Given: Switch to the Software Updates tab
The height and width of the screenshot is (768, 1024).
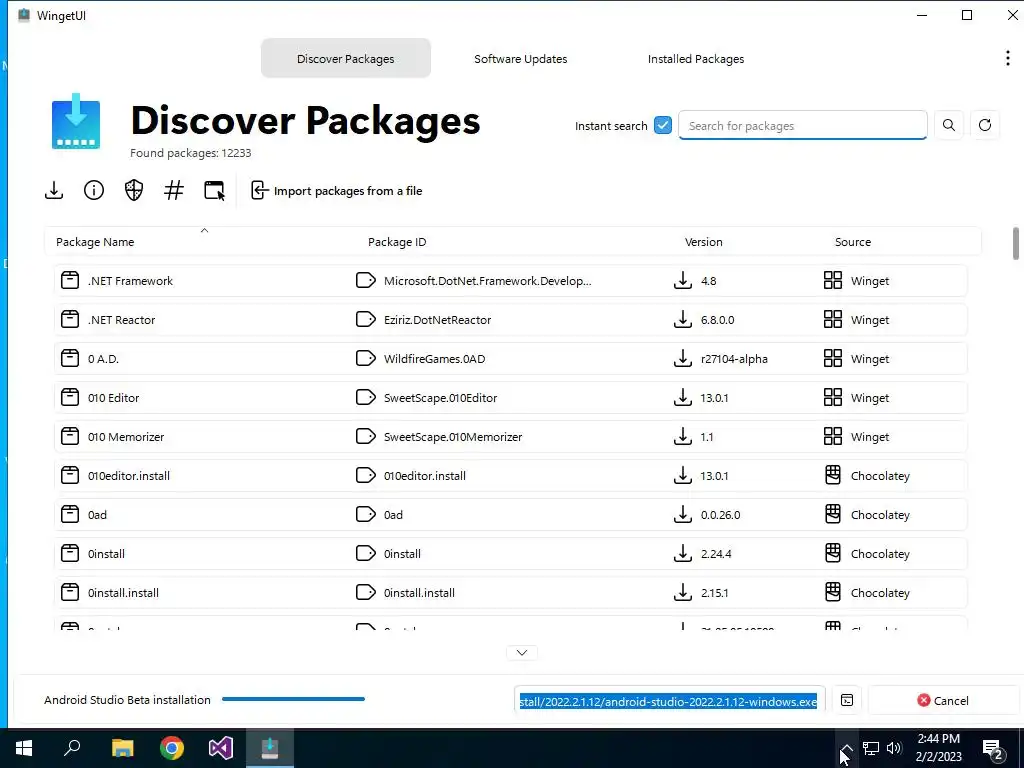Looking at the screenshot, I should (x=520, y=58).
